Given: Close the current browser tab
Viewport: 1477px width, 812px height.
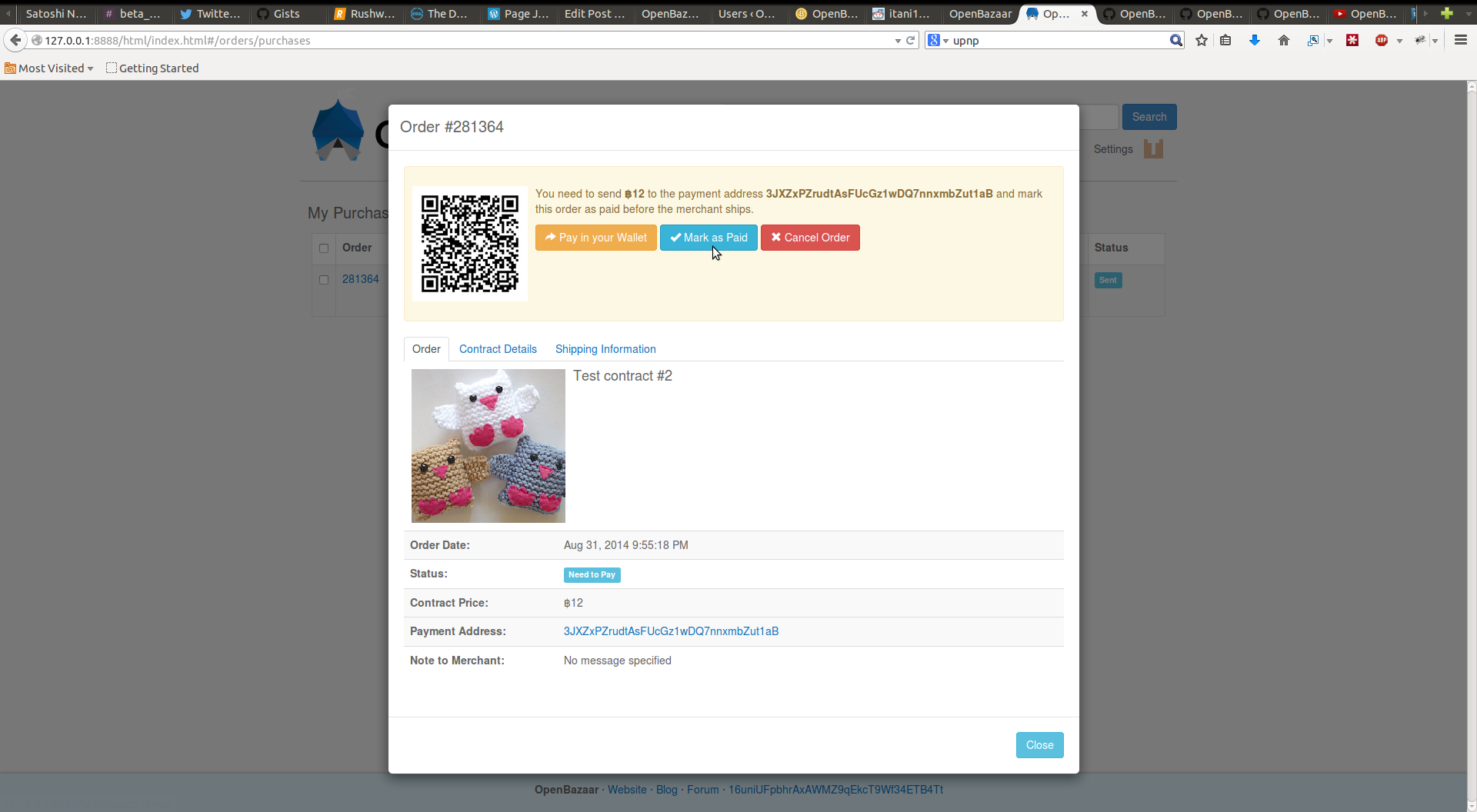Looking at the screenshot, I should [x=1084, y=13].
